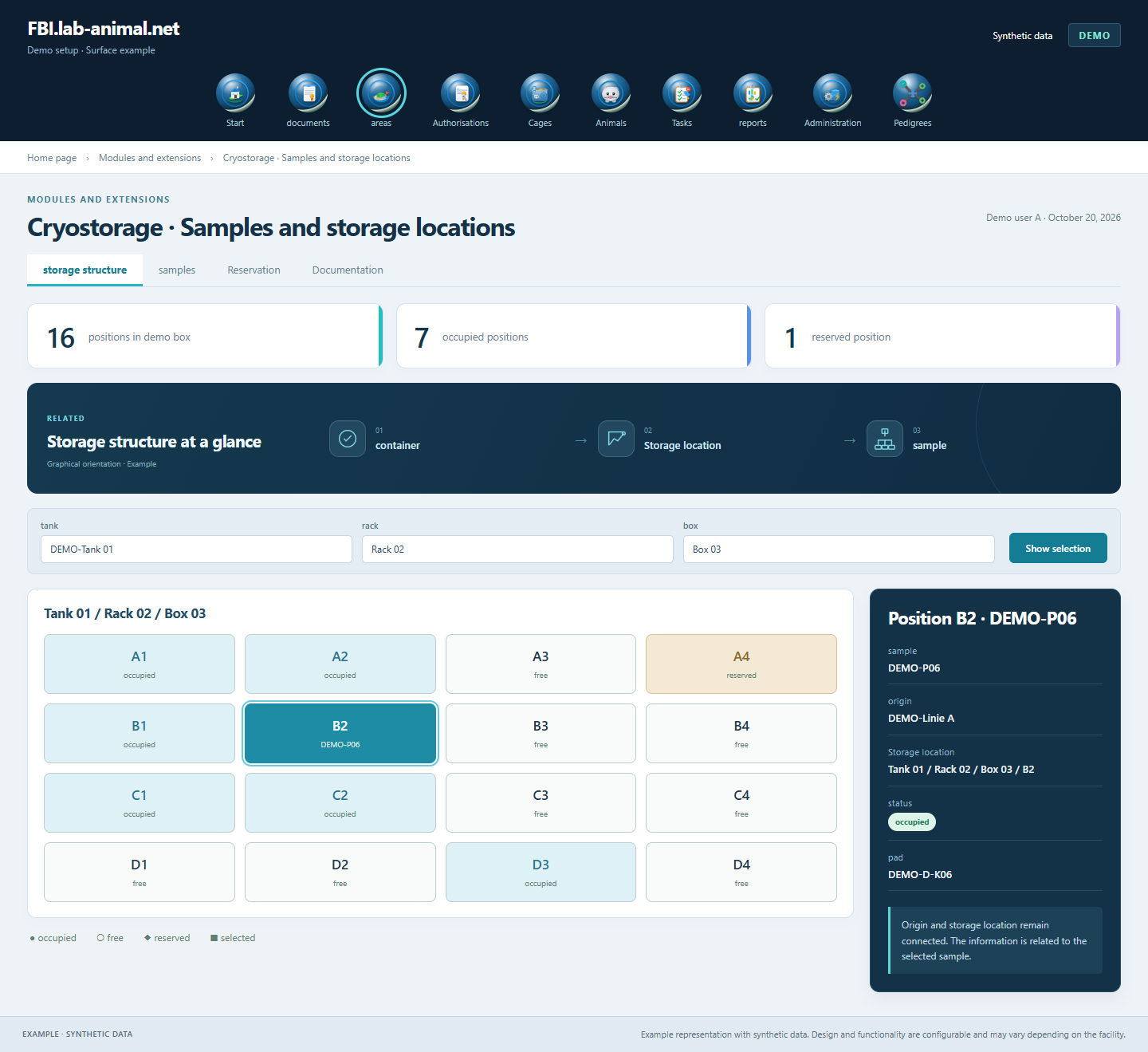Open the reports navigation icon
Viewport: 1148px width, 1052px height.
tap(753, 93)
